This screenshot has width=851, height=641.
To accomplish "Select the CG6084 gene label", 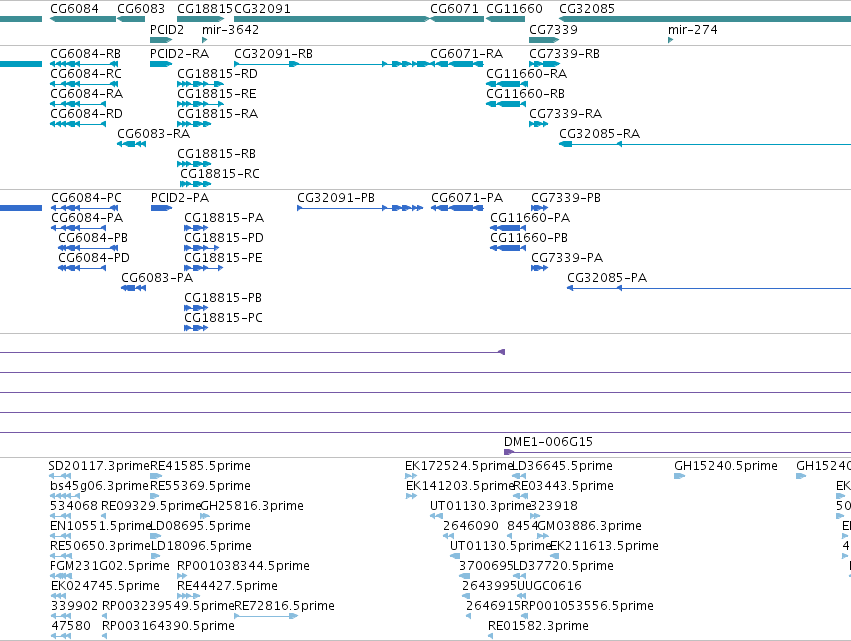I will tap(74, 9).
